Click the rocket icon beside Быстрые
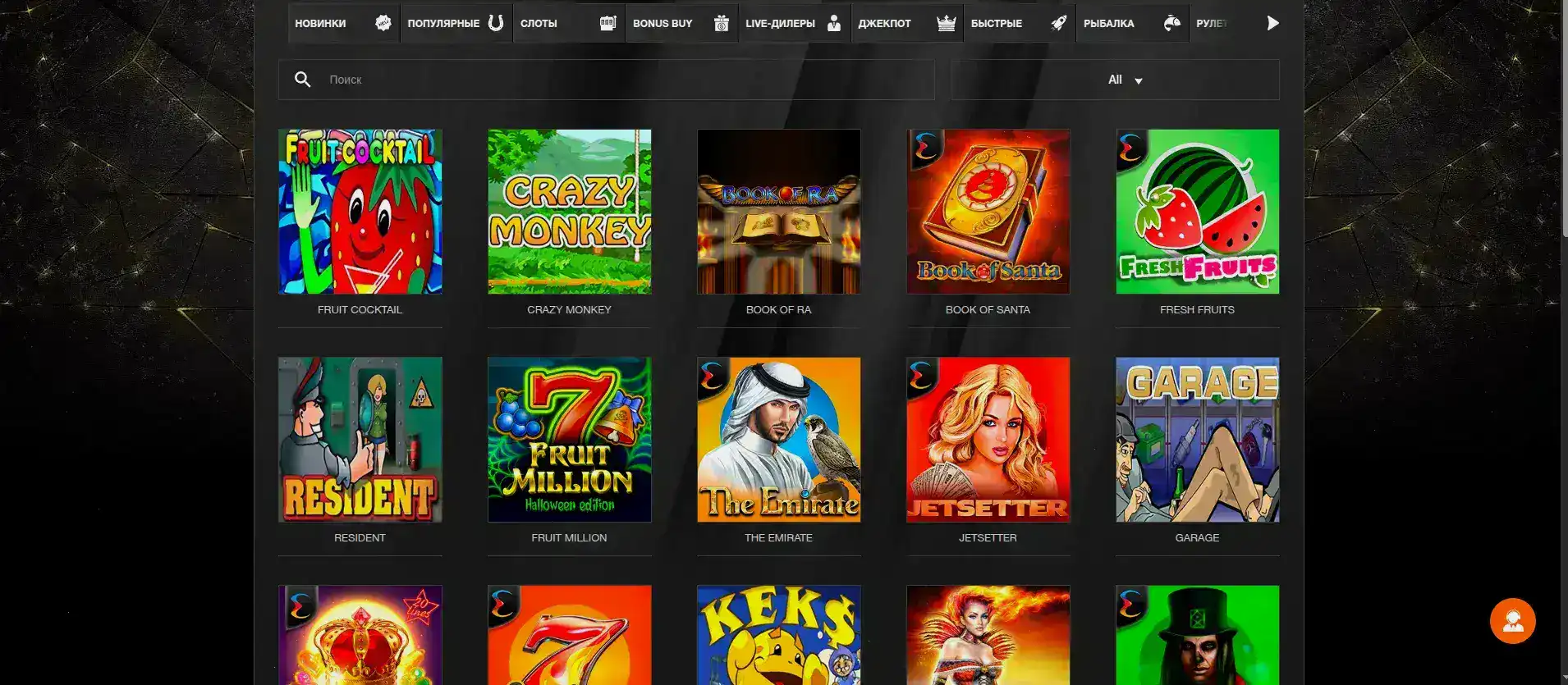 (x=1059, y=23)
